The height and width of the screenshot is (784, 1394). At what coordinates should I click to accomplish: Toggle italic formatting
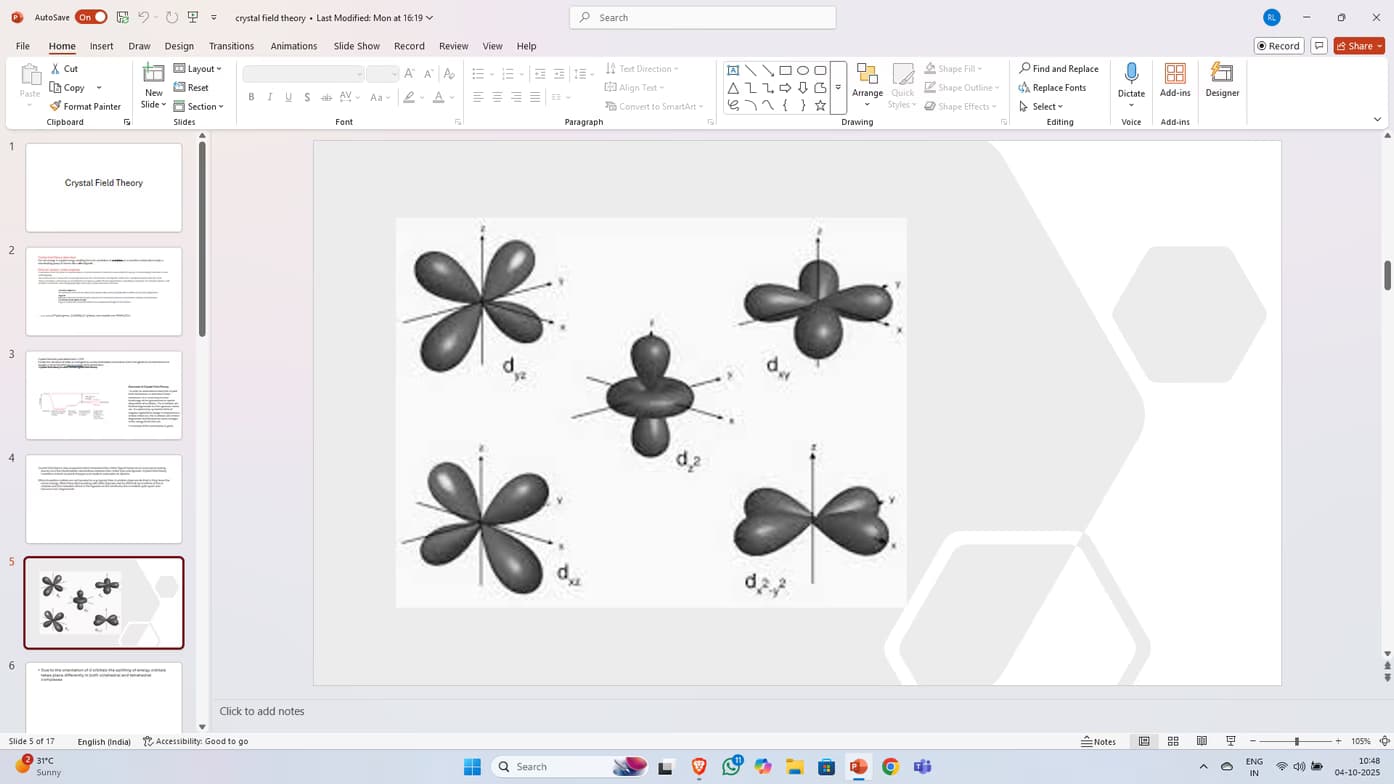[x=269, y=96]
